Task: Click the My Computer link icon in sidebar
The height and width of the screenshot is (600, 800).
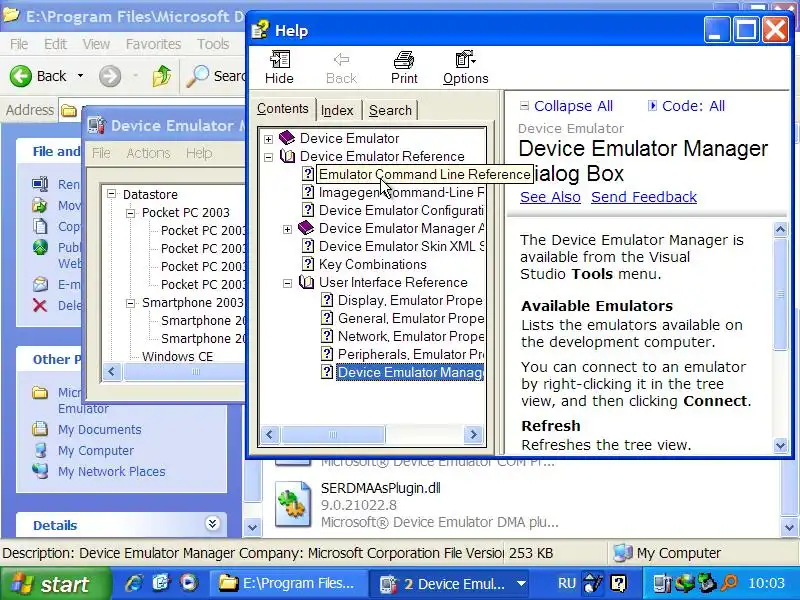Action: pos(40,451)
